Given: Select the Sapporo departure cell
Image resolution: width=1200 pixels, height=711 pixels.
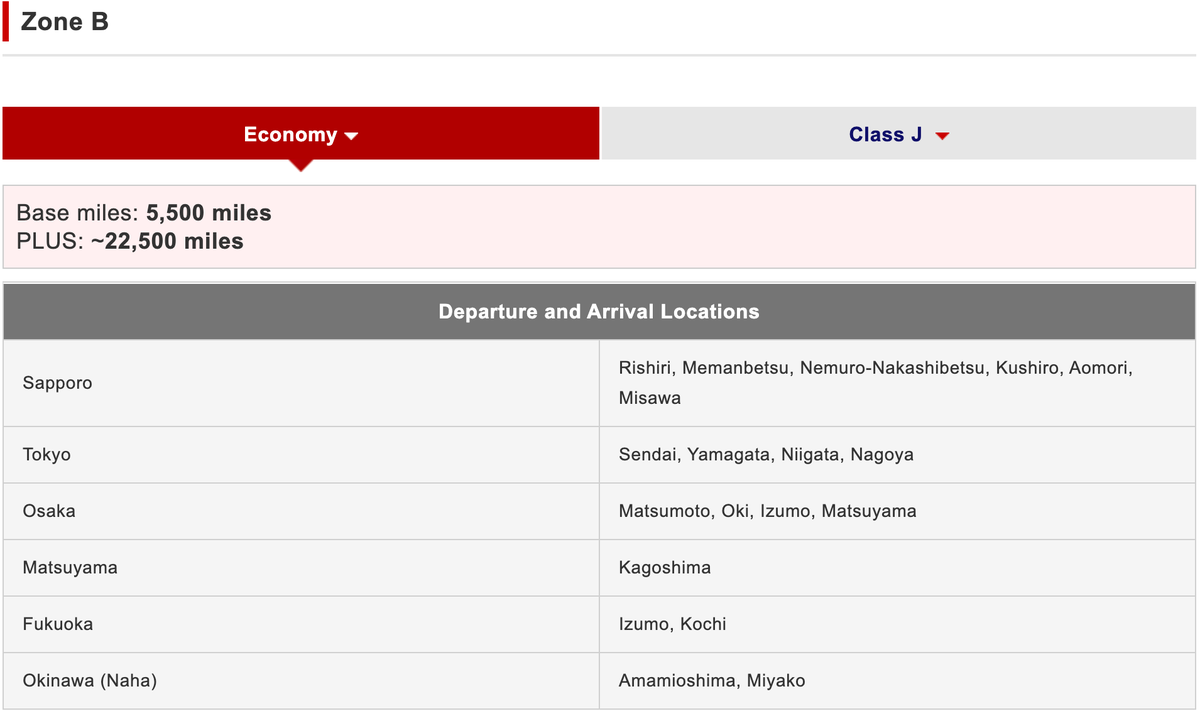Looking at the screenshot, I should pyautogui.click(x=57, y=383).
